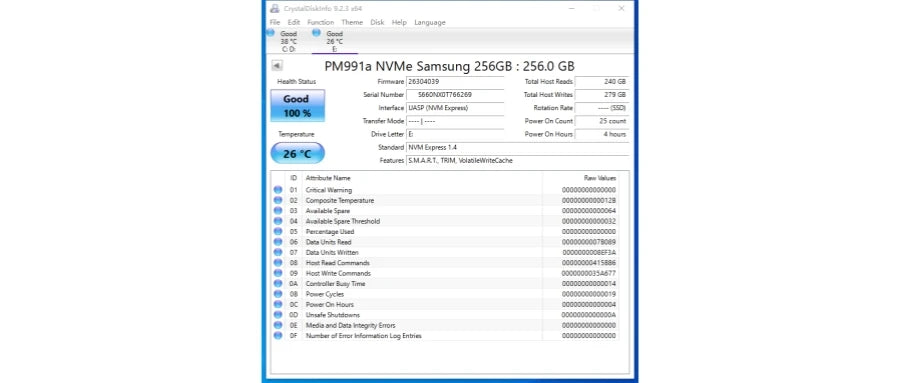Click the Standard NVM Express 1.4 field
This screenshot has width=900, height=383.
click(x=517, y=148)
